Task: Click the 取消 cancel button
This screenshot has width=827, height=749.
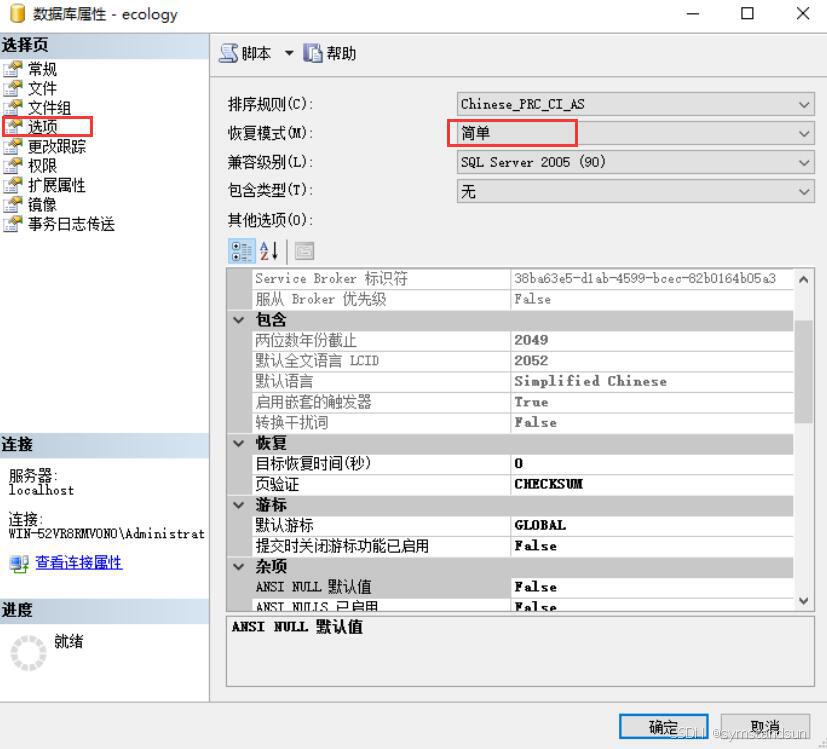Action: pyautogui.click(x=765, y=727)
